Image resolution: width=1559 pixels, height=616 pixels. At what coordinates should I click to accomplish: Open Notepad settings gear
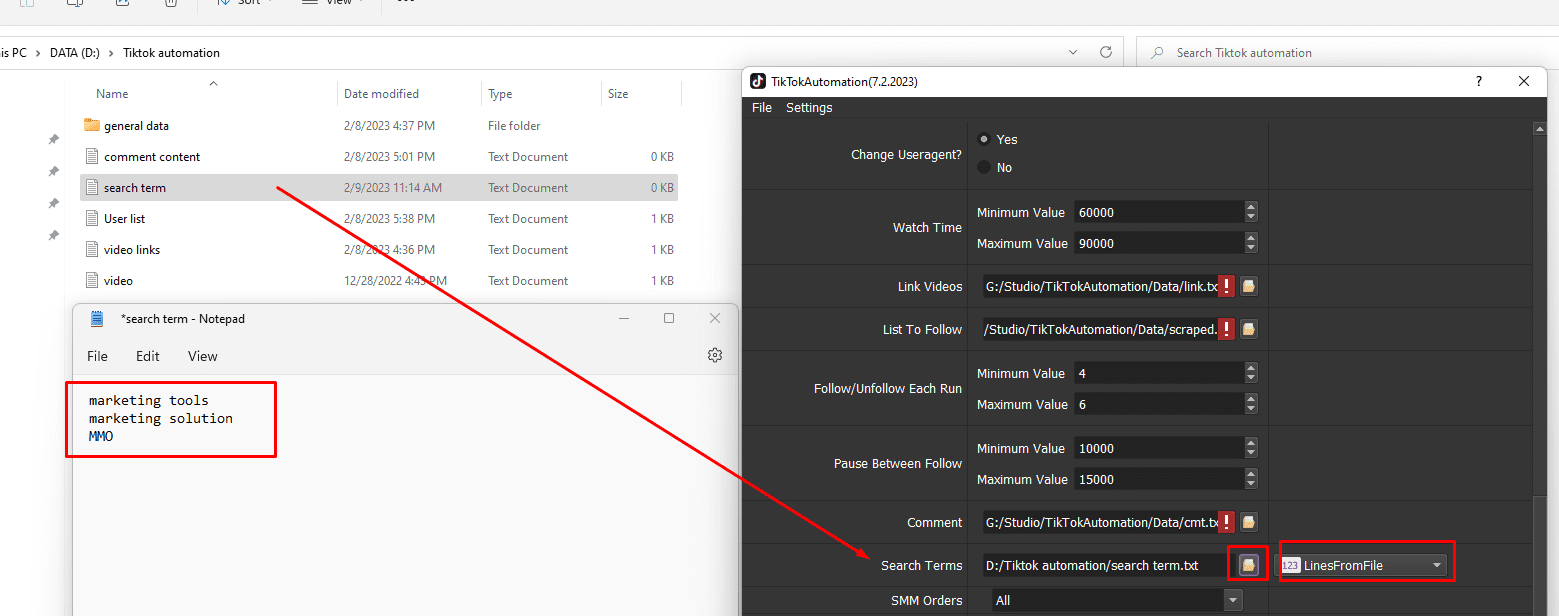tap(715, 355)
